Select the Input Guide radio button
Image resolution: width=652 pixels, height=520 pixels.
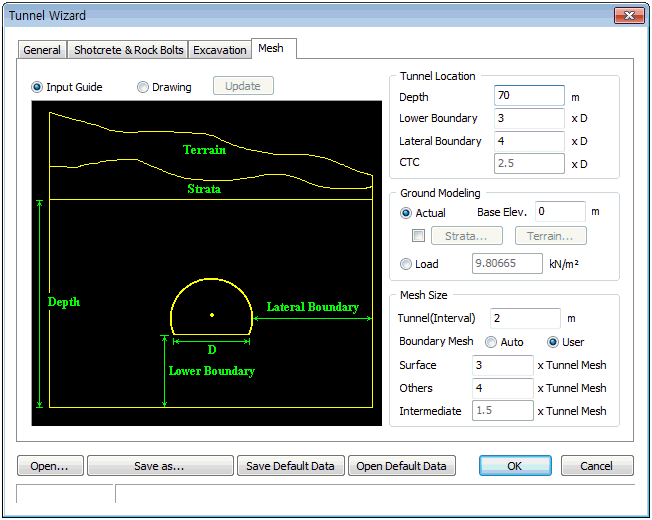(x=38, y=87)
